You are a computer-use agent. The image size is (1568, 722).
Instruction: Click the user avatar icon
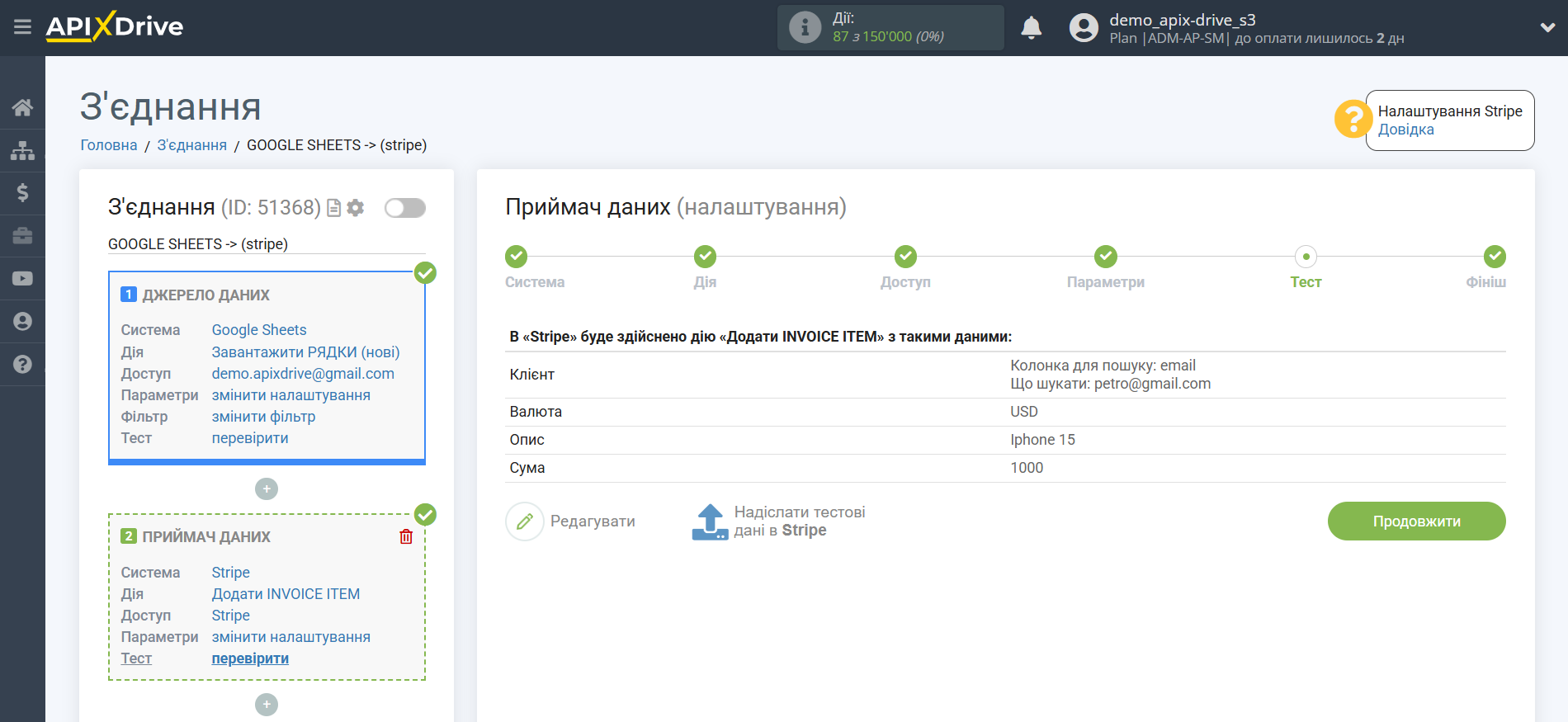click(x=1084, y=28)
